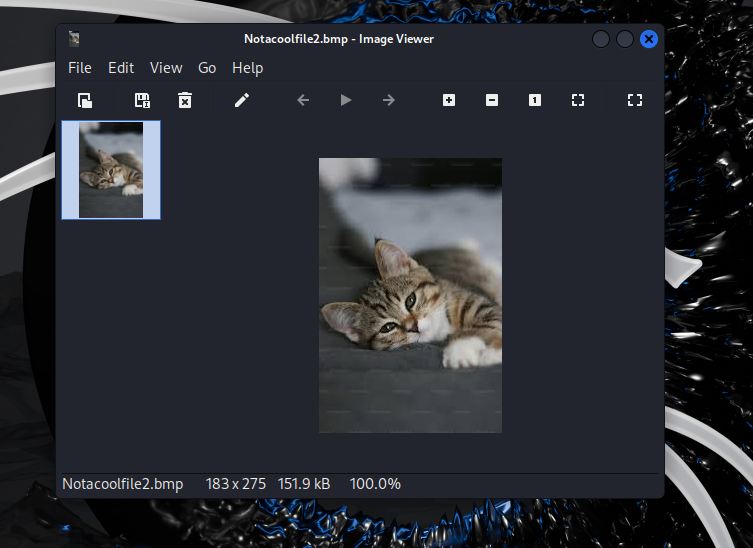Viewport: 753px width, 548px height.
Task: Click the 100.0% zoom level text
Action: point(375,484)
